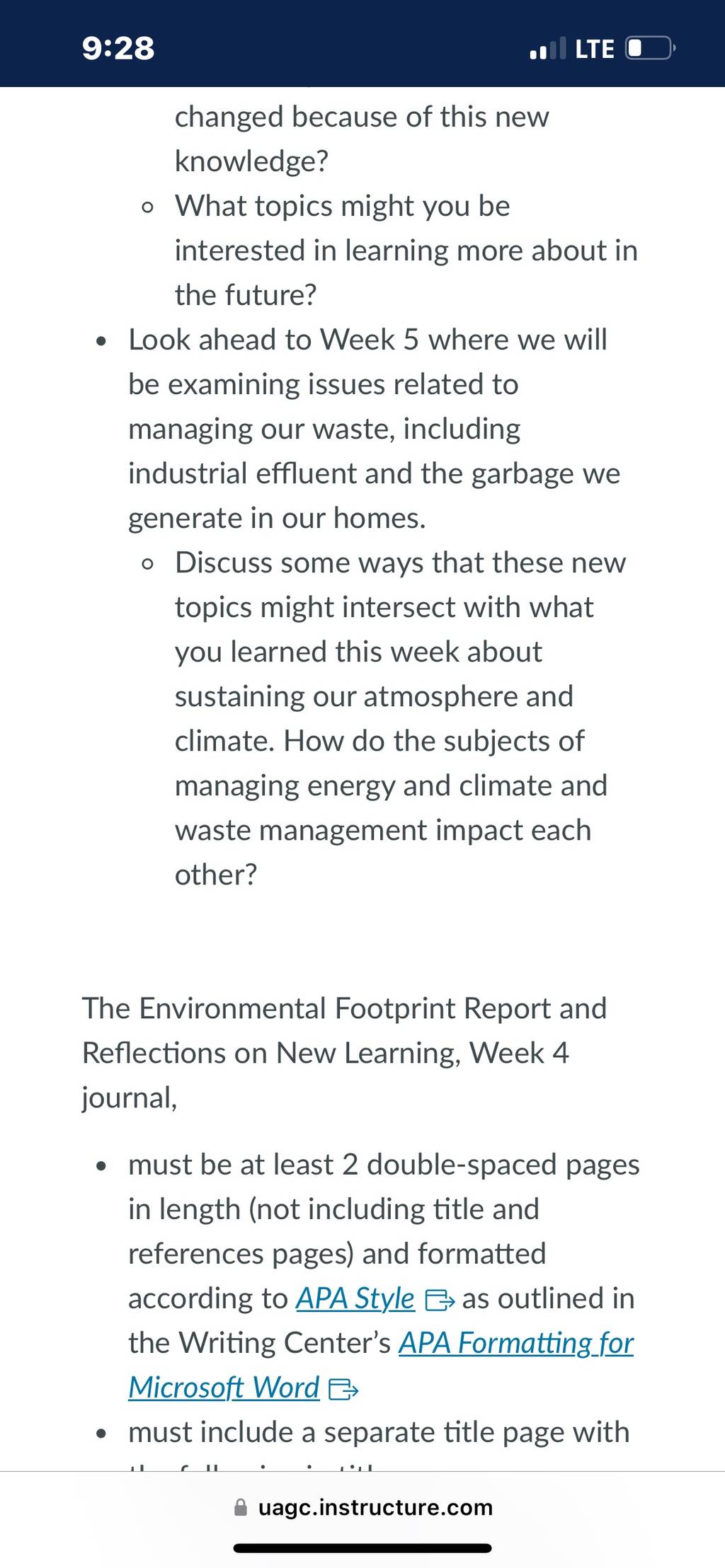The height and width of the screenshot is (1568, 725).
Task: Tap the hollow bullet beside Discuss some ways
Action: pos(147,564)
